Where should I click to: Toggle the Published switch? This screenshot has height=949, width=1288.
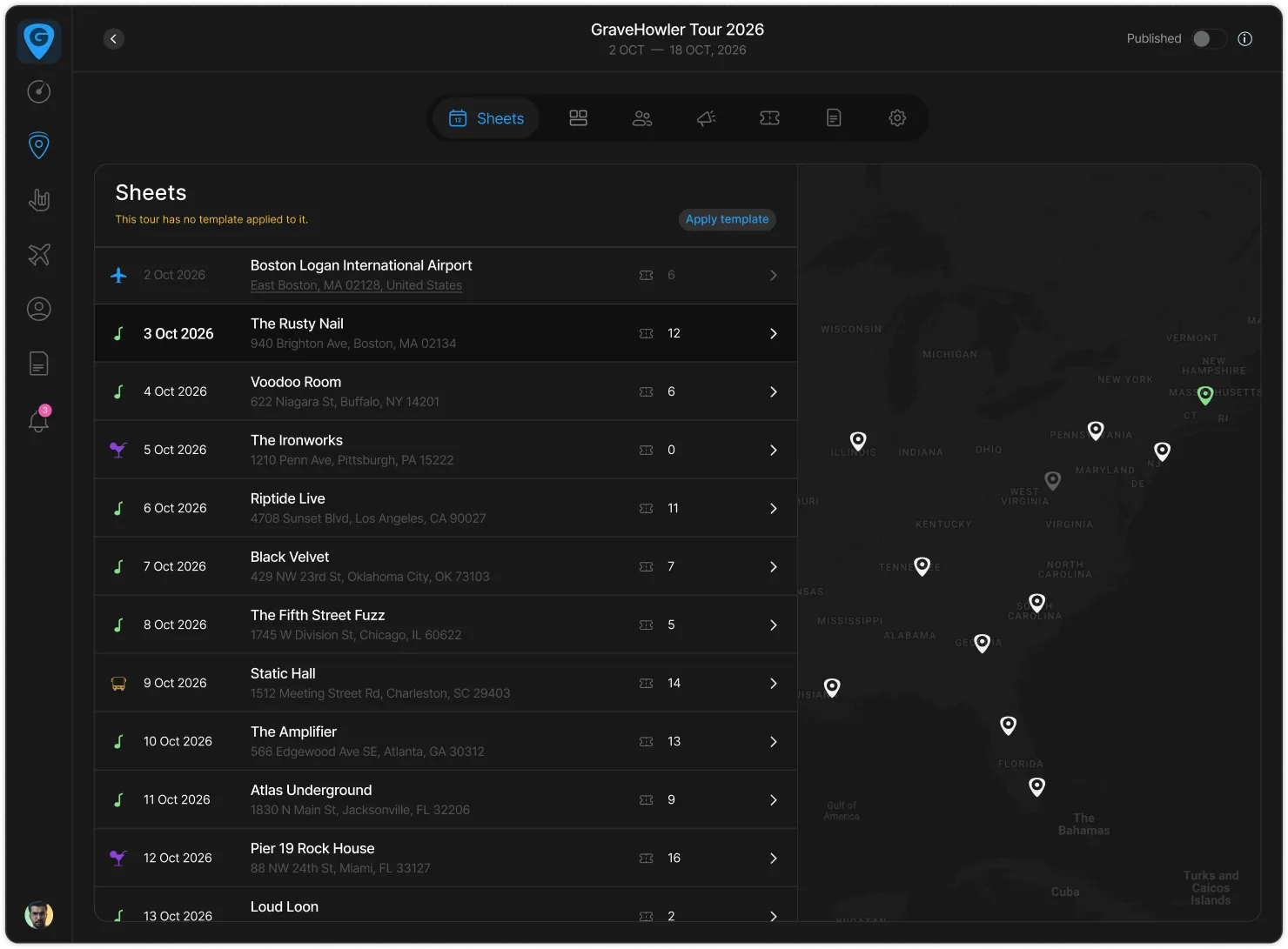pyautogui.click(x=1208, y=38)
